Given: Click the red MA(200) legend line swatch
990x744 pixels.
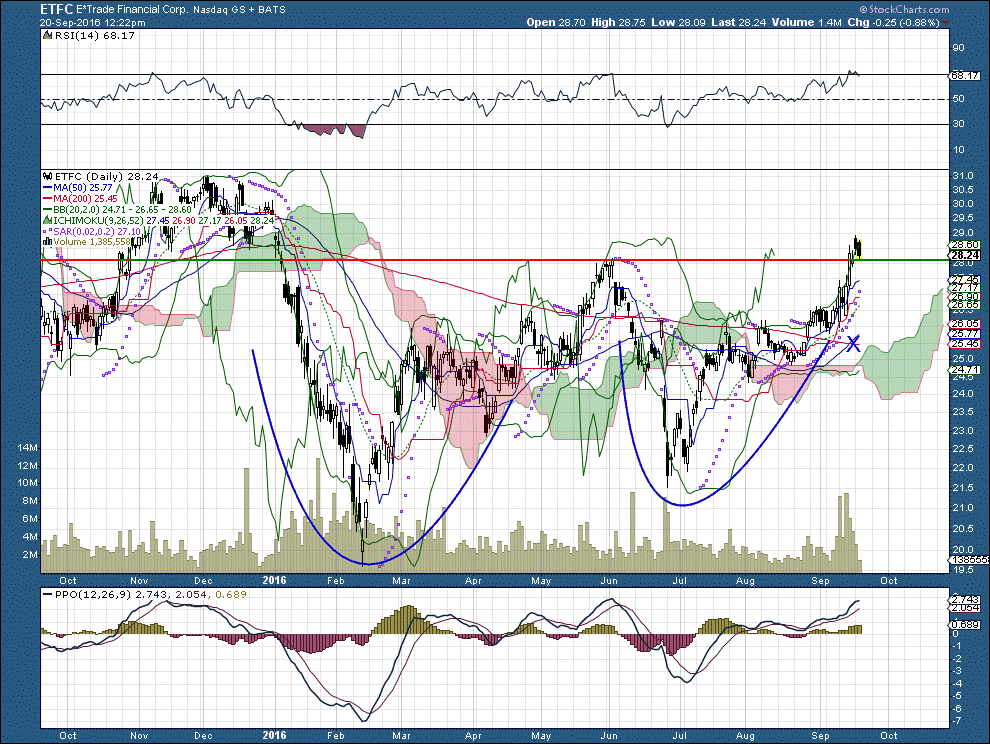Looking at the screenshot, I should pos(47,199).
